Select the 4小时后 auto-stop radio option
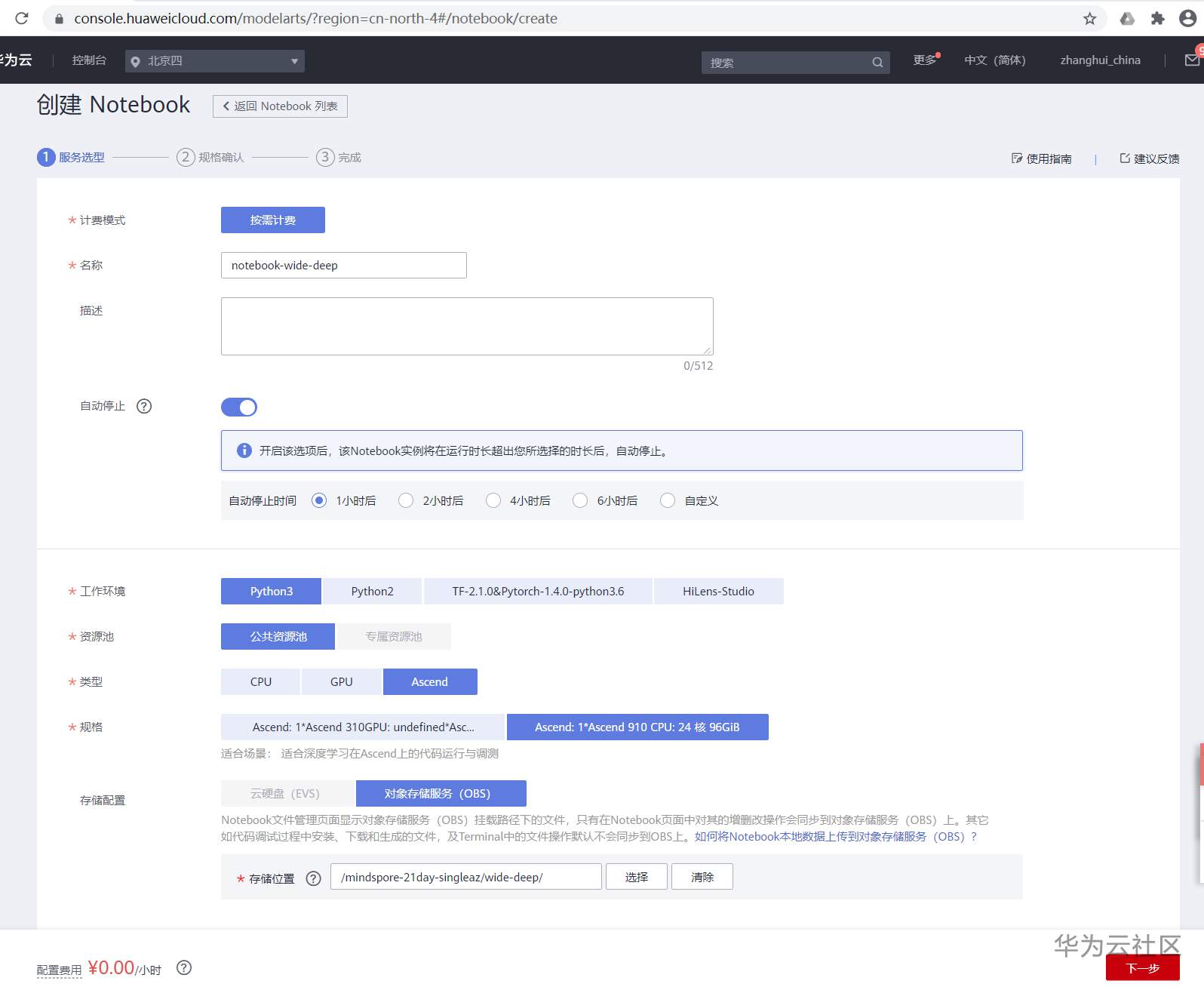Image resolution: width=1204 pixels, height=987 pixels. click(x=493, y=500)
